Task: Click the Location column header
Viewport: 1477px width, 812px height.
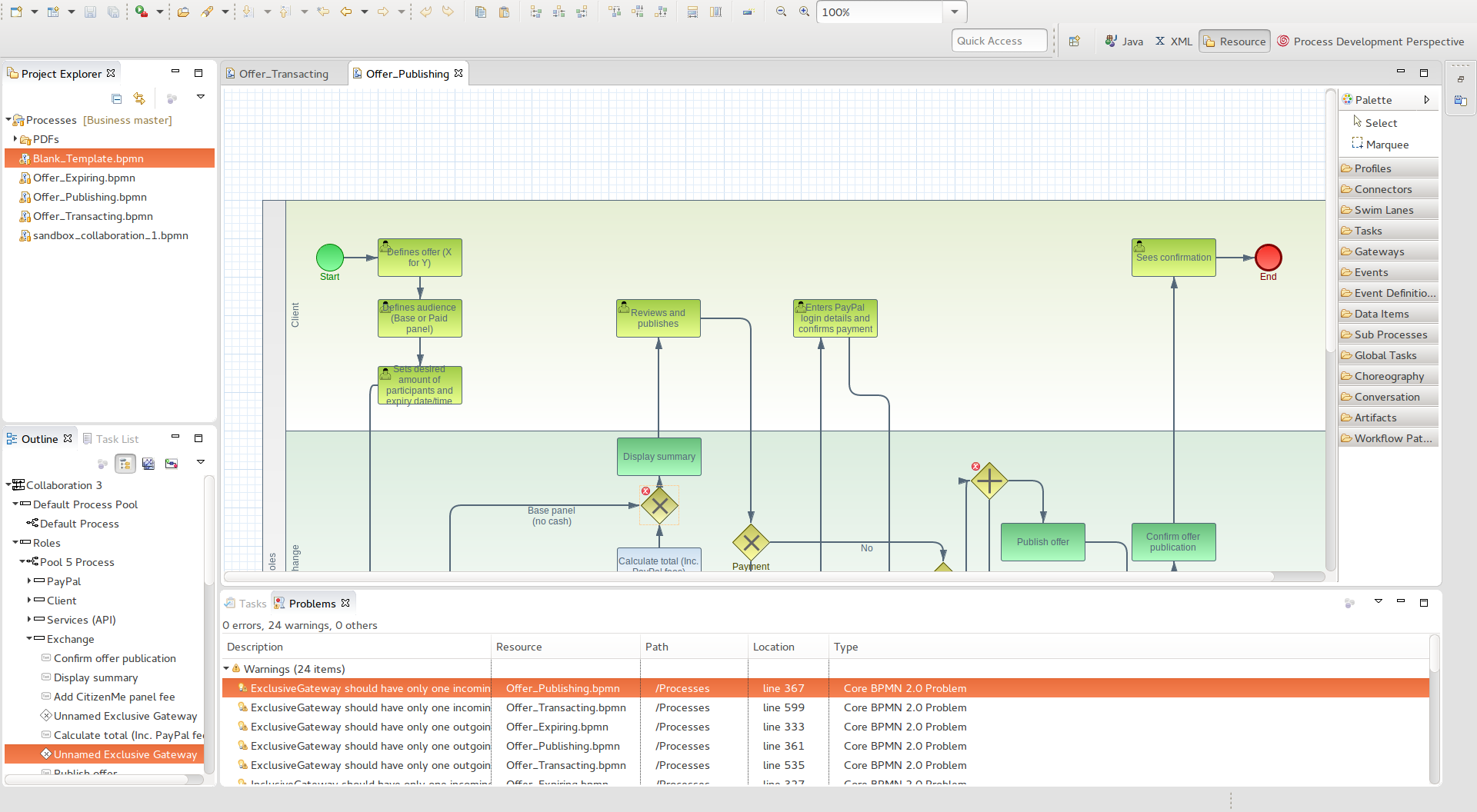Action: (x=788, y=647)
